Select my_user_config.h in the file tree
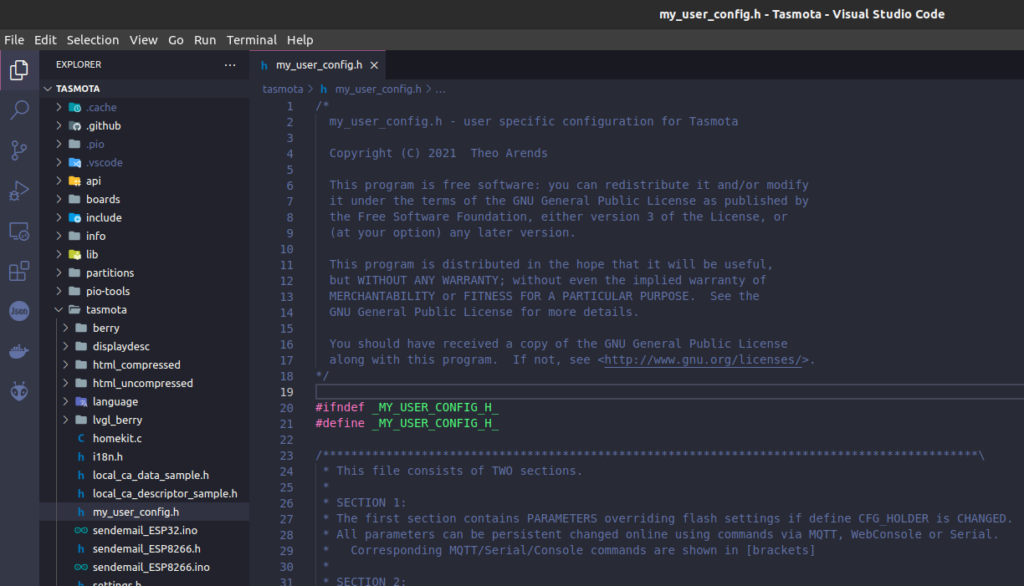The image size is (1024, 586). [144, 512]
